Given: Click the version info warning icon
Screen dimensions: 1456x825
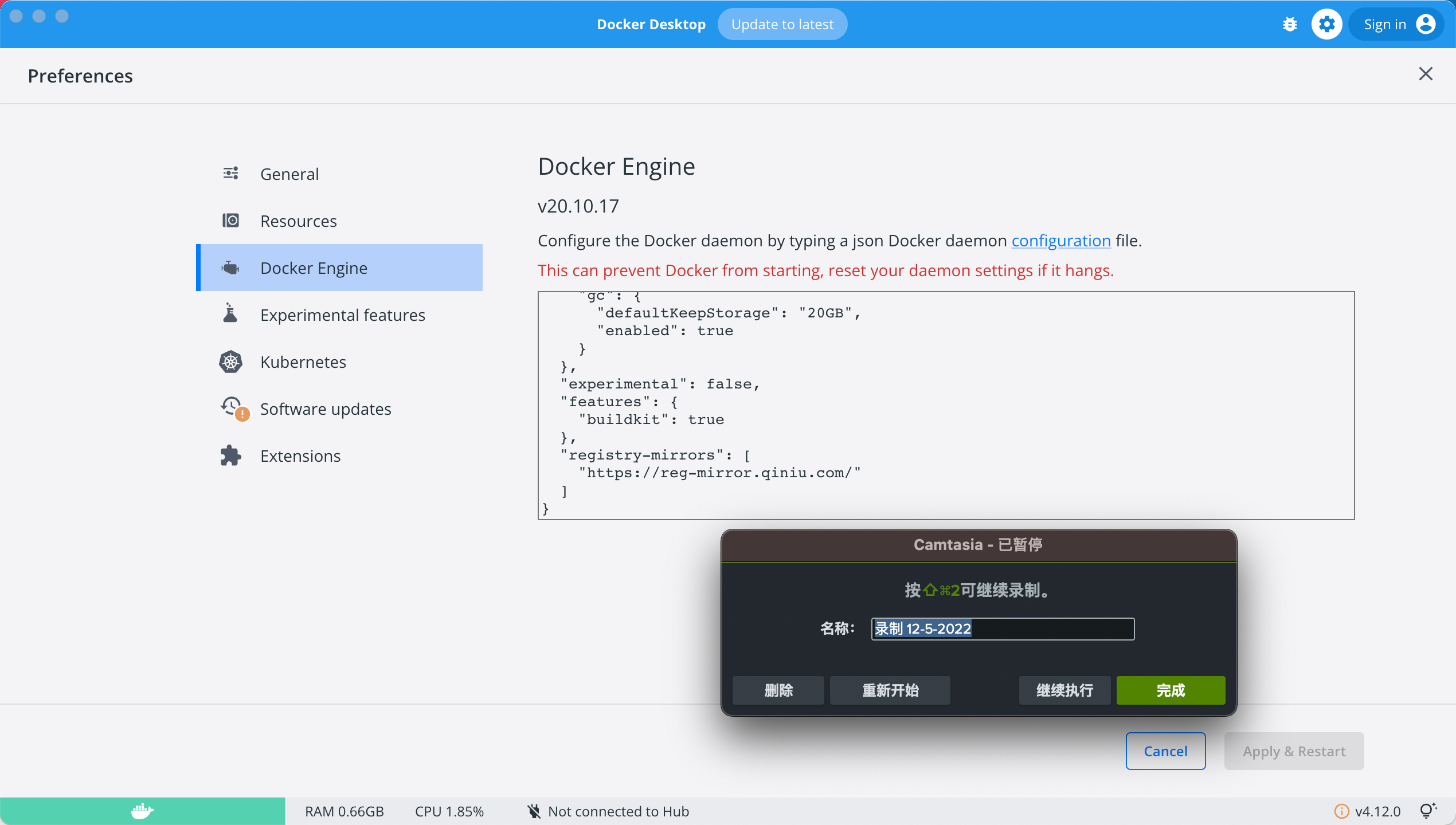Looking at the screenshot, I should click(x=1341, y=811).
